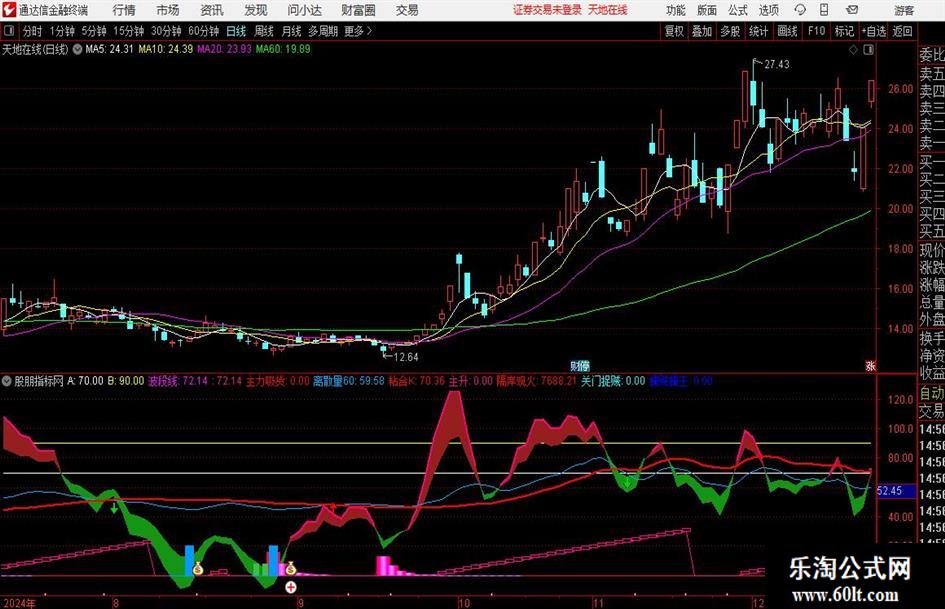Click the 财停 marker on the chart
The width and height of the screenshot is (945, 609).
[580, 365]
